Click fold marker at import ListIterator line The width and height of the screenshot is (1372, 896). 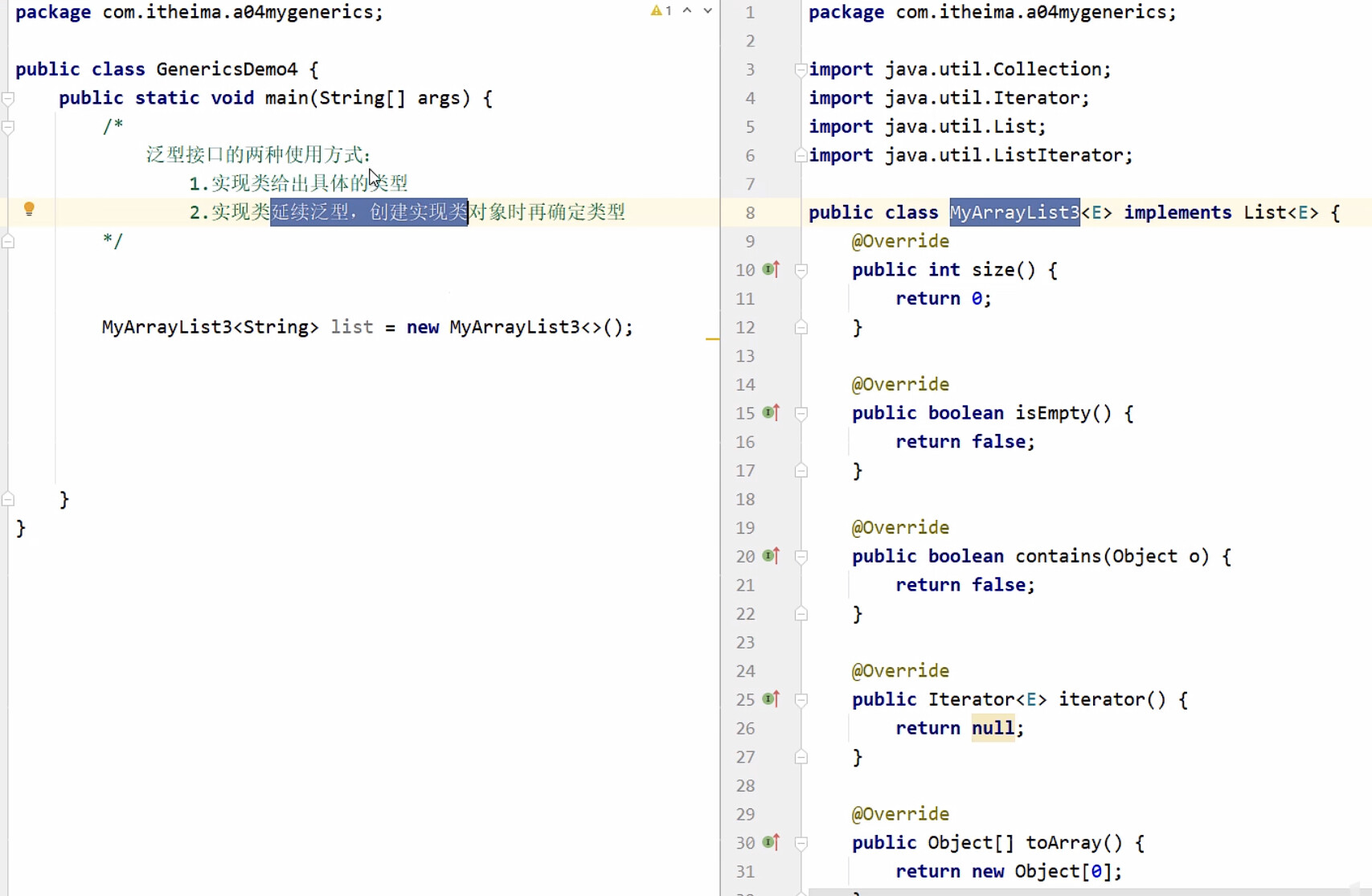point(801,155)
